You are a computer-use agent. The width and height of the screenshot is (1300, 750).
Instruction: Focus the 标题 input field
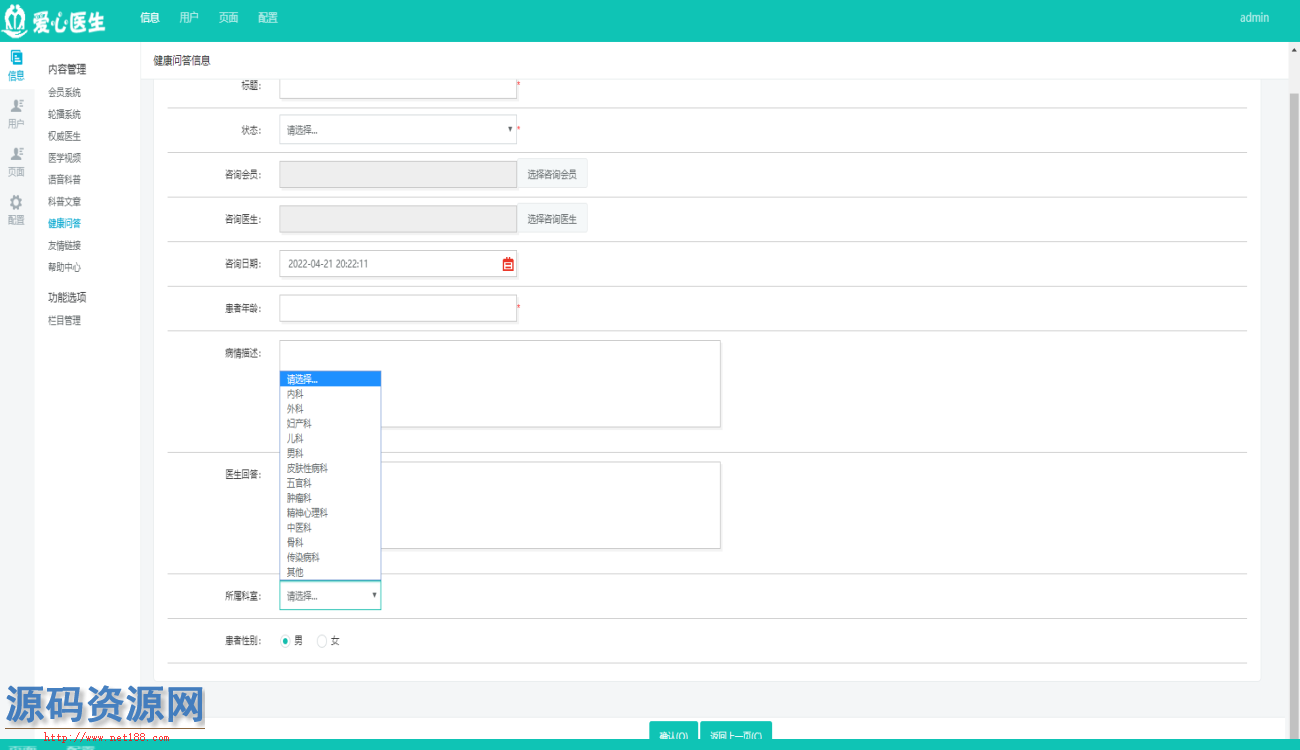tap(398, 87)
